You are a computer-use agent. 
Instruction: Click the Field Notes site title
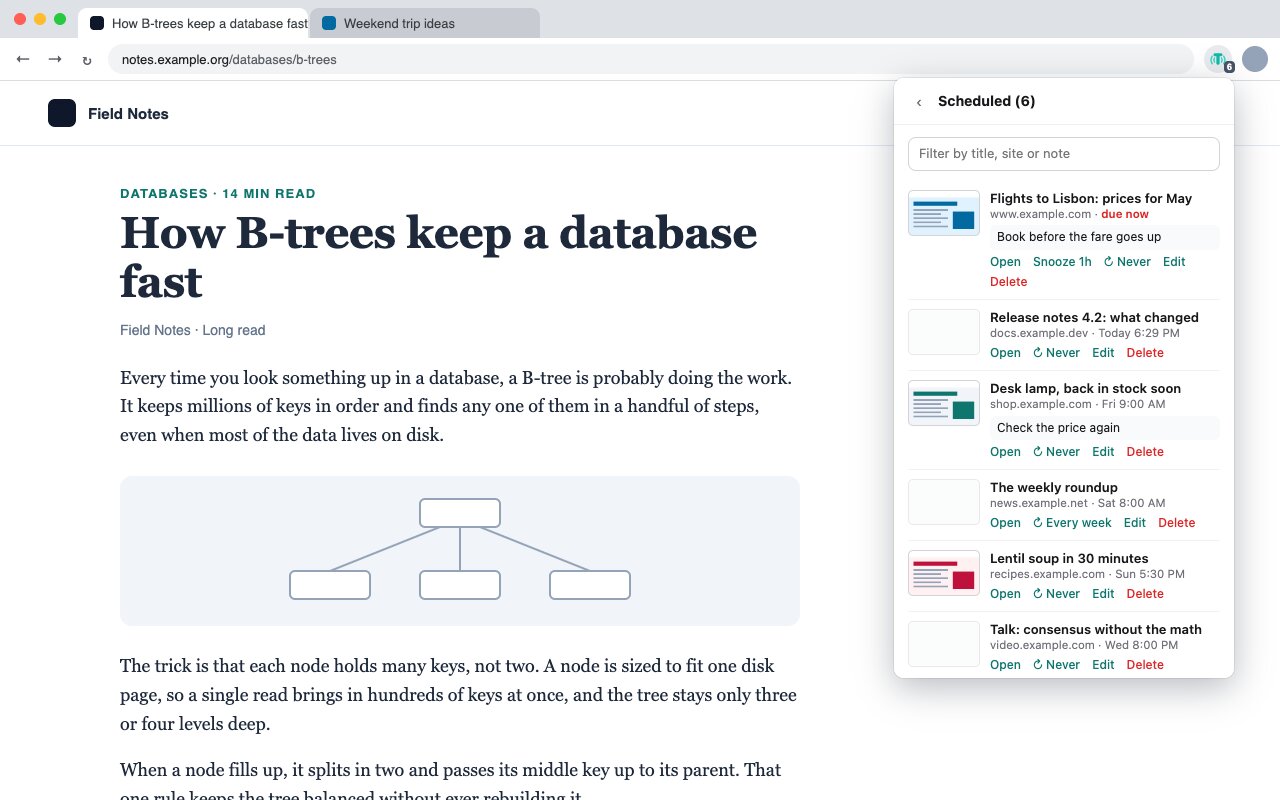click(128, 114)
